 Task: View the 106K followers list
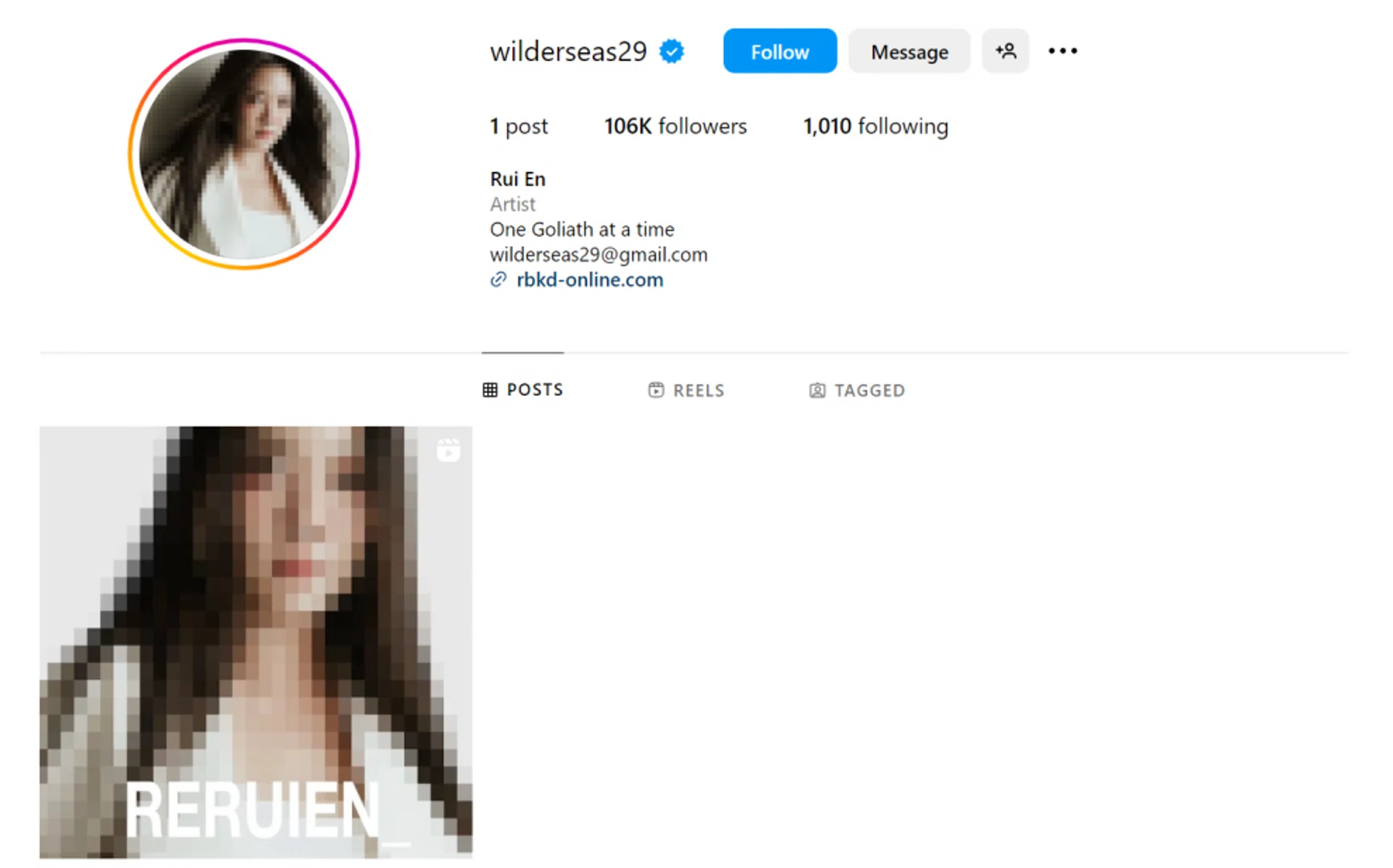click(x=675, y=126)
